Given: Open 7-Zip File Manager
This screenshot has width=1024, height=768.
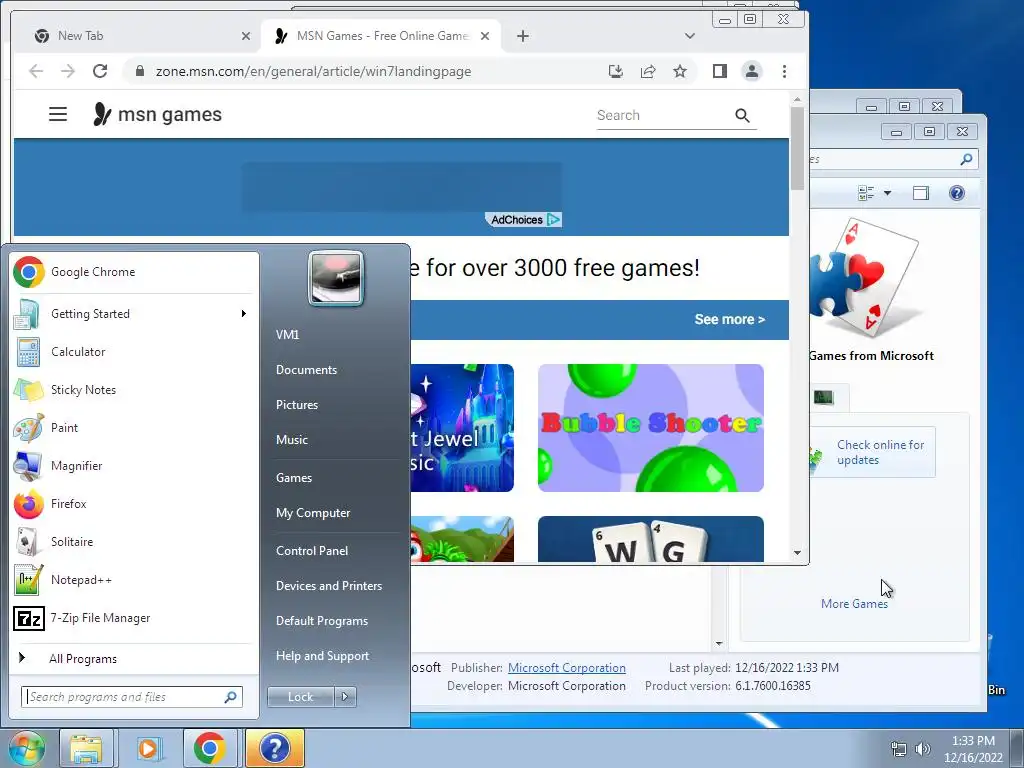Looking at the screenshot, I should pos(134,617).
